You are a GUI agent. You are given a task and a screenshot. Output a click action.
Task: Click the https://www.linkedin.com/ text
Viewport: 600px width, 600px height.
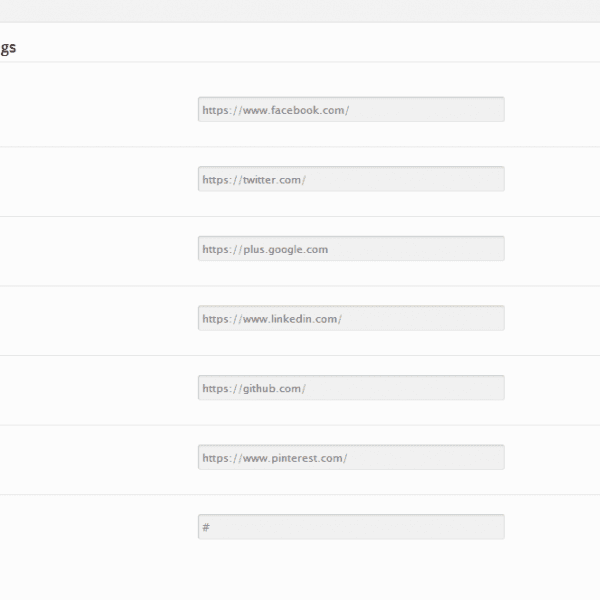tap(272, 319)
